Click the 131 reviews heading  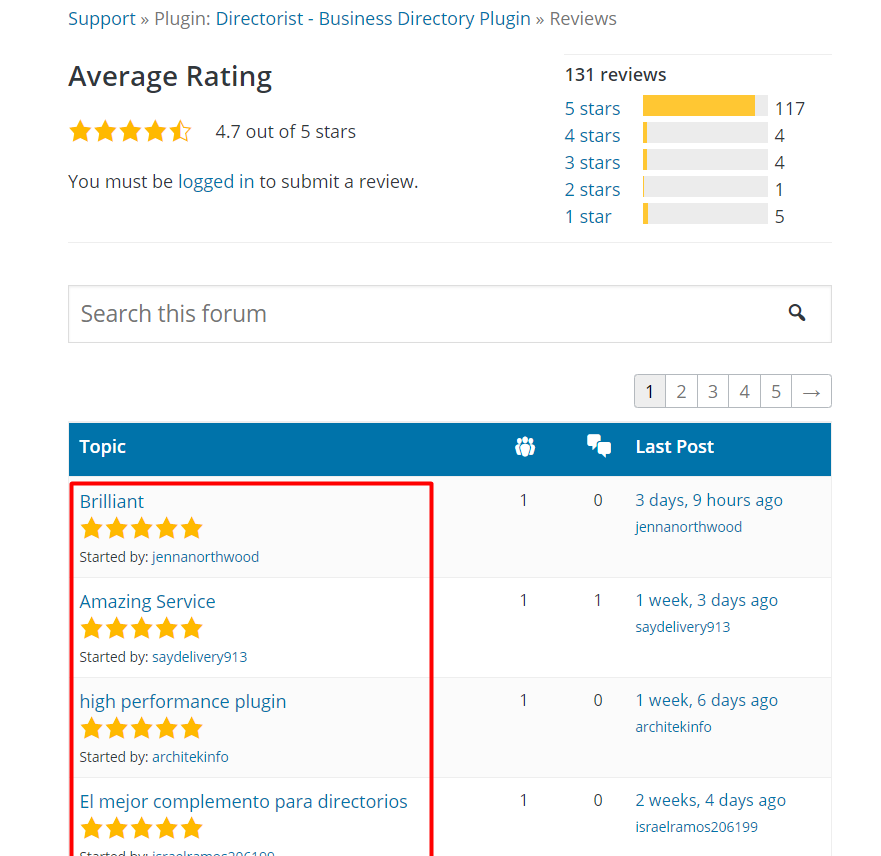(615, 75)
